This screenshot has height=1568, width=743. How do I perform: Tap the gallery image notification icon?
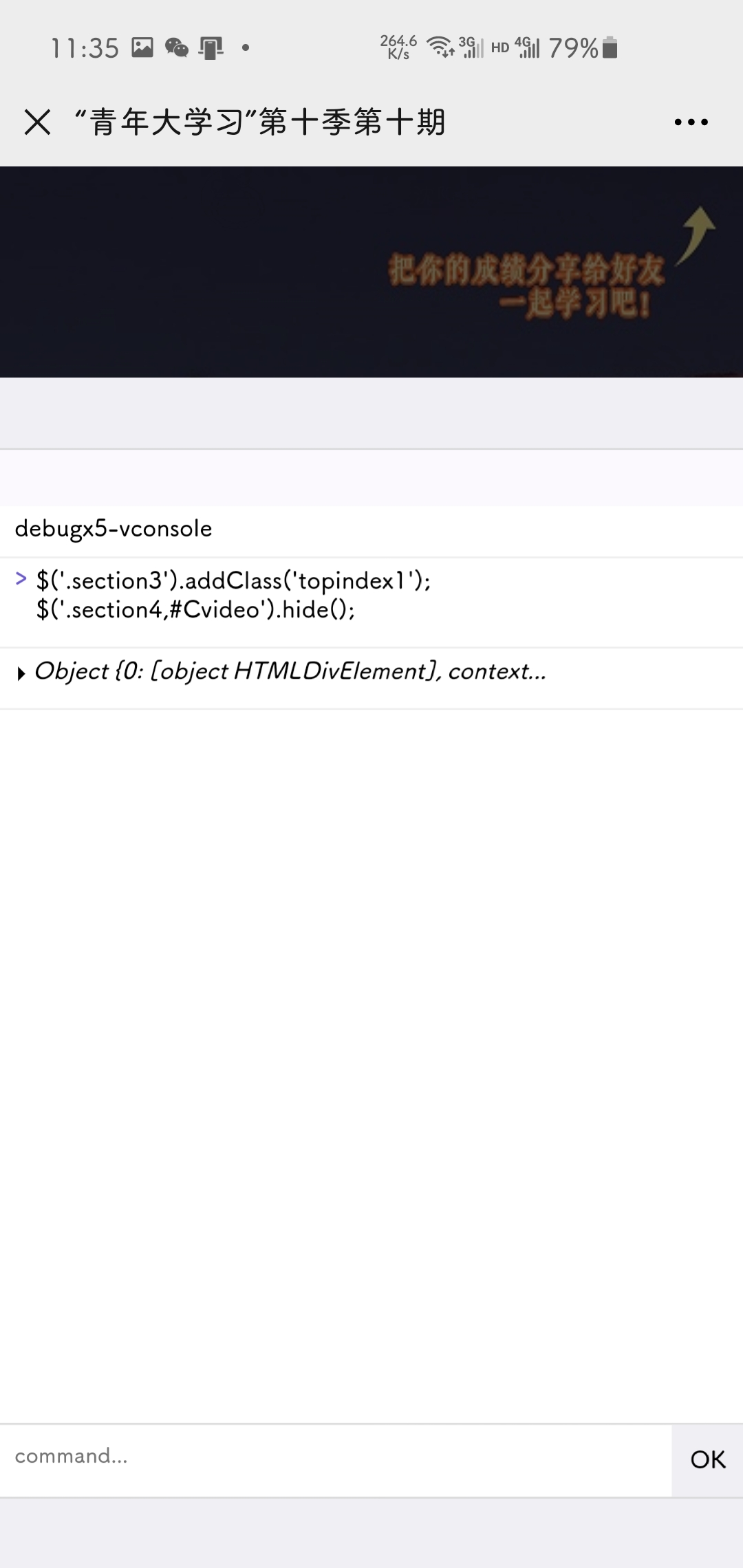[x=142, y=47]
